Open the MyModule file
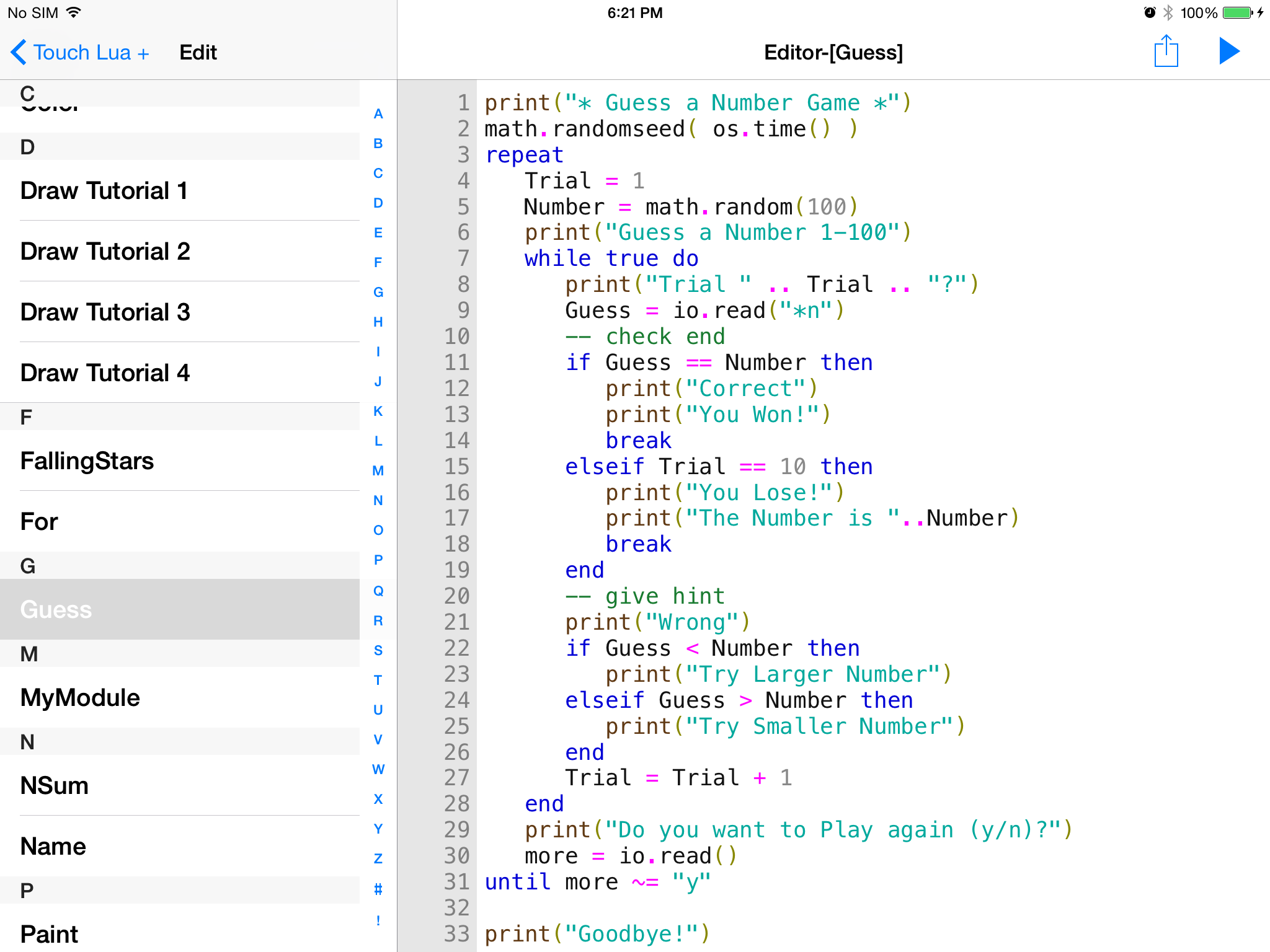1270x952 pixels. point(80,698)
